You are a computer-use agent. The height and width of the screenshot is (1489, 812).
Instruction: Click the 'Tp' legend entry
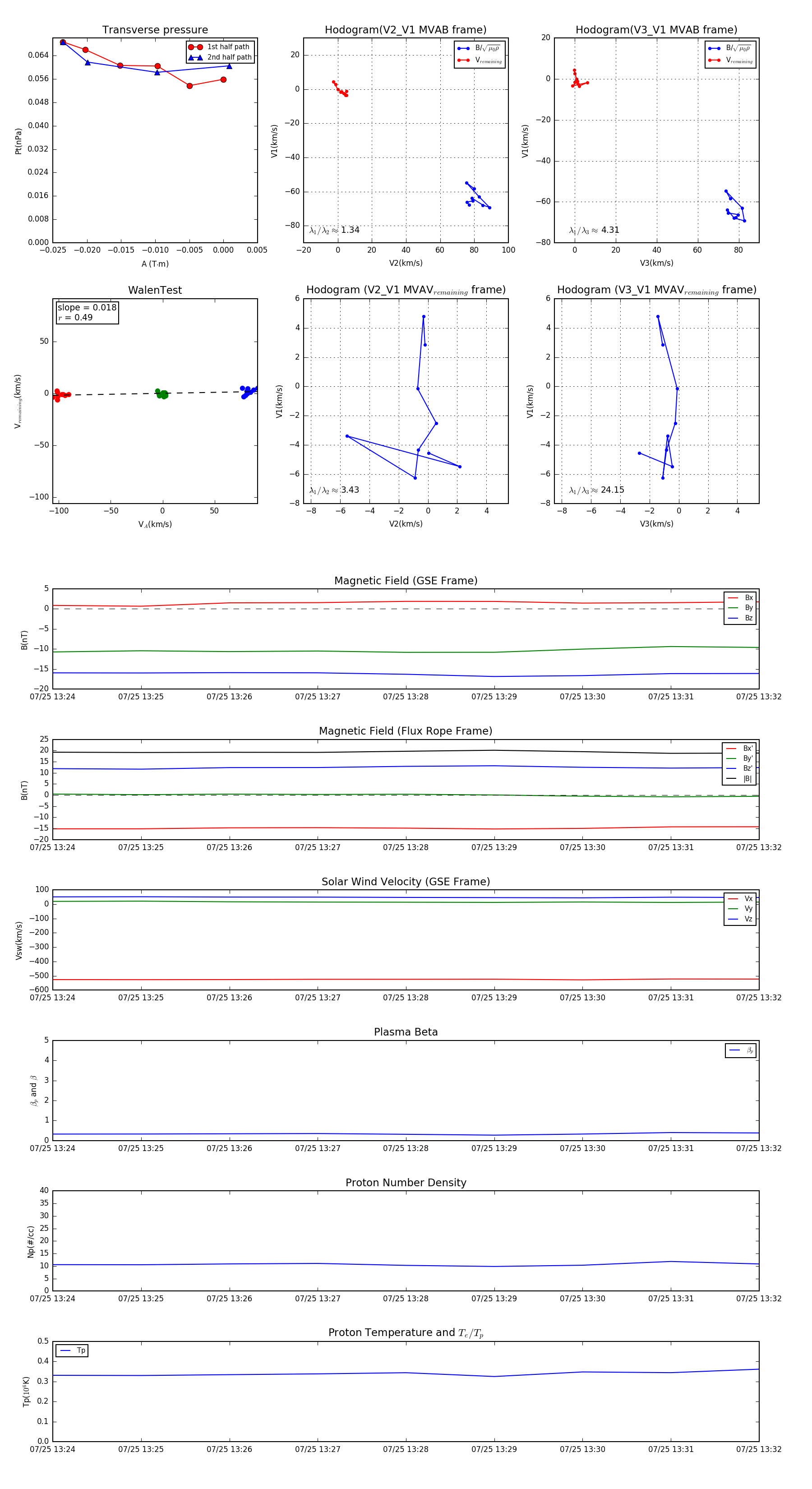pos(72,1350)
